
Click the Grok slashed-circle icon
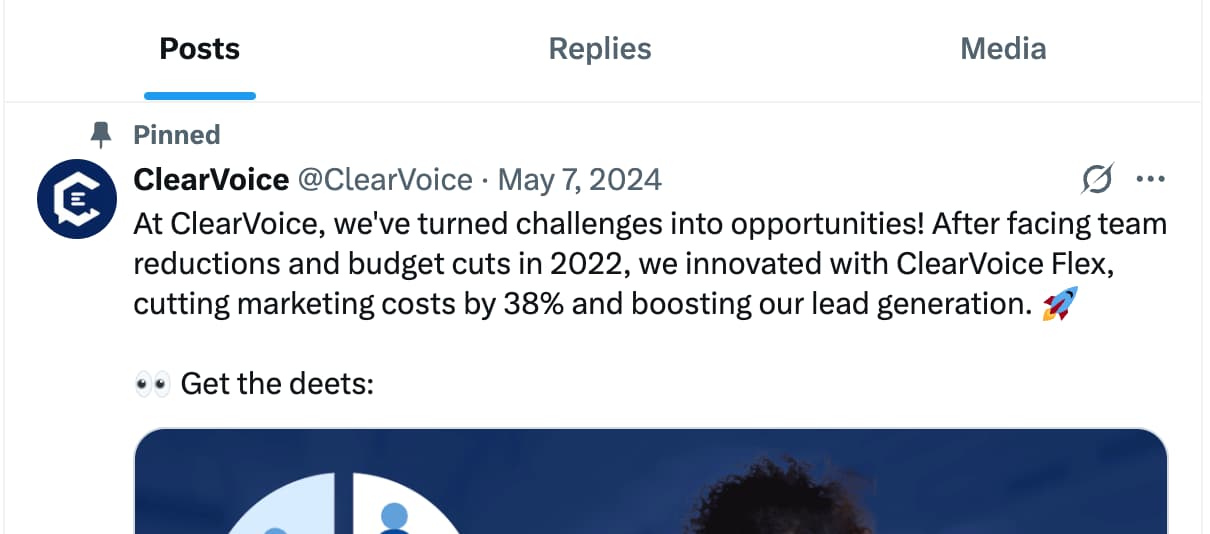click(x=1097, y=180)
